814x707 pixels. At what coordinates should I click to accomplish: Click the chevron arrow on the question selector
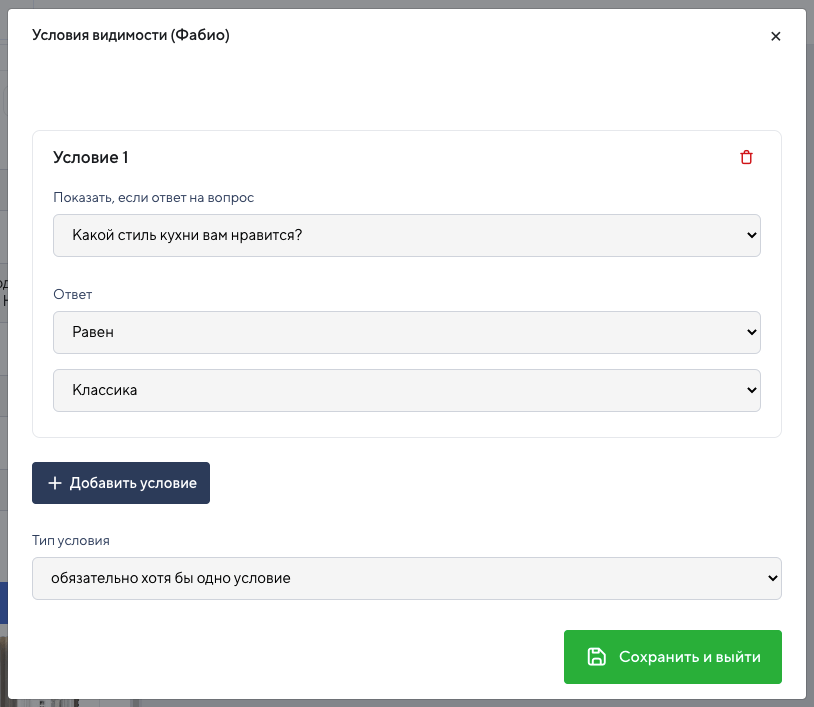tap(751, 235)
